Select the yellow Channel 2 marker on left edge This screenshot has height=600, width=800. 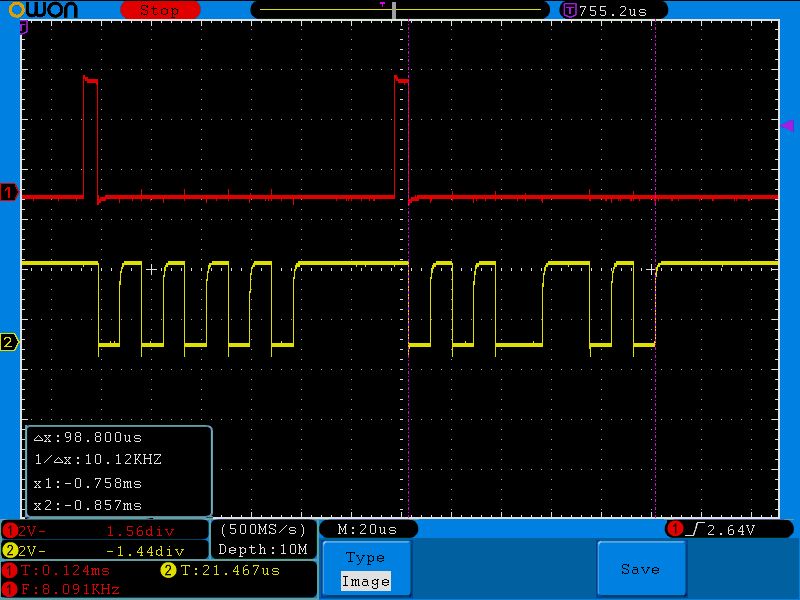[7, 341]
